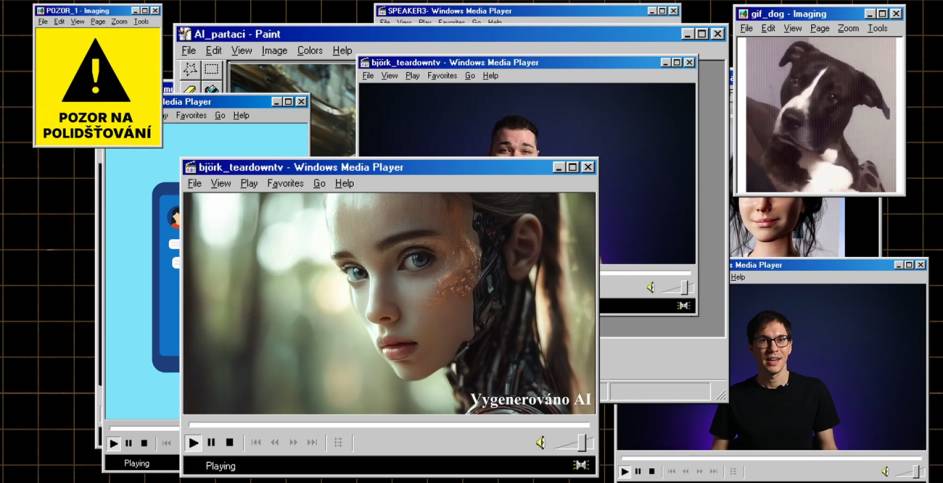Open View menu in front björk_teardowntv player
The width and height of the screenshot is (943, 483).
tap(221, 183)
